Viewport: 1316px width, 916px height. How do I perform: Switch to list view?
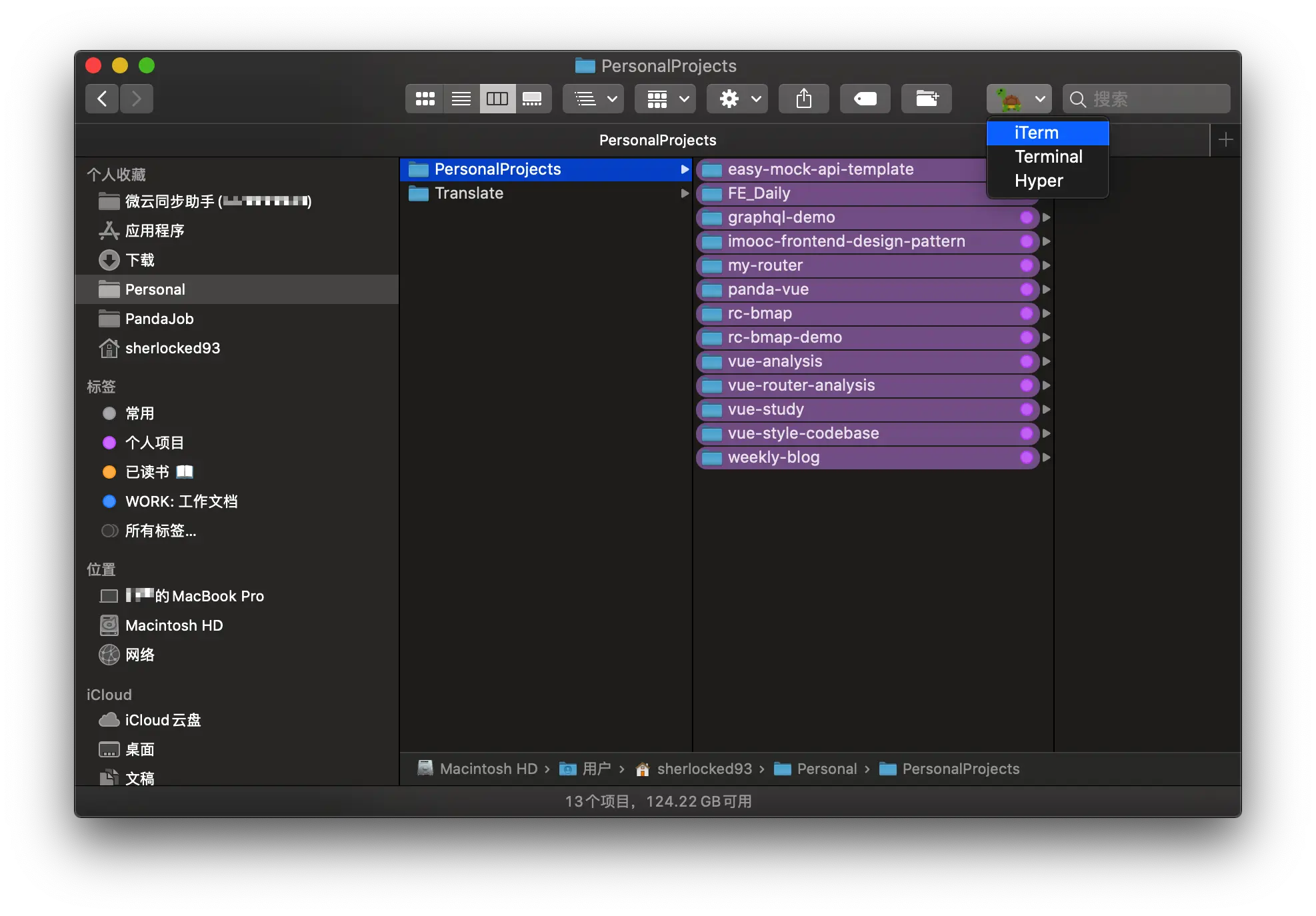(x=461, y=99)
